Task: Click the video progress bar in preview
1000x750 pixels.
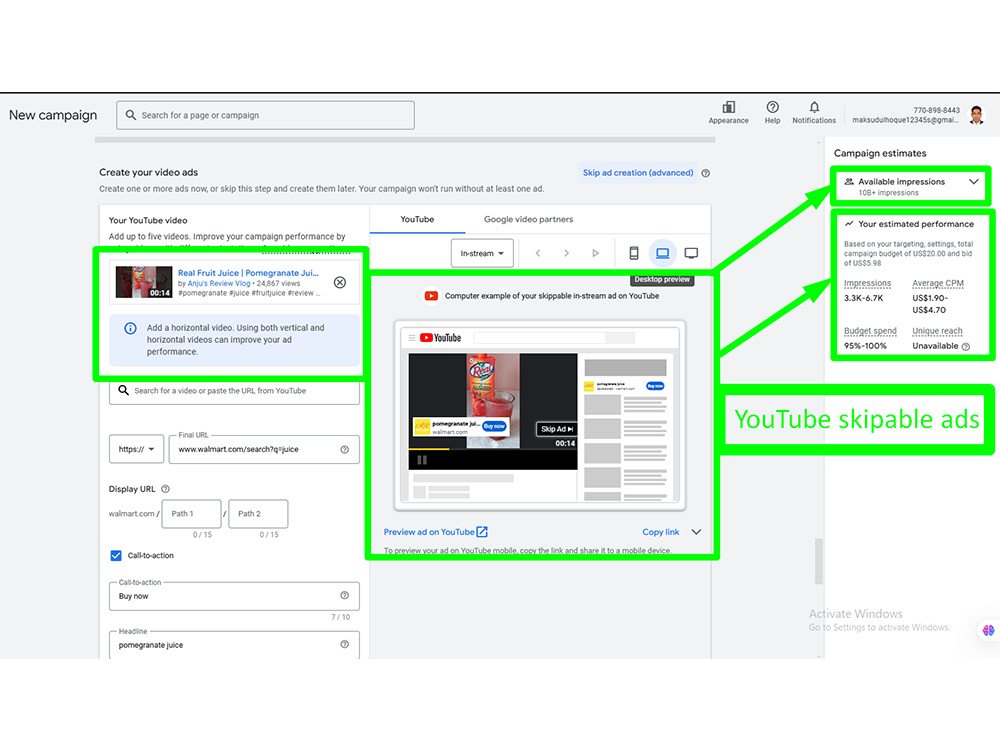Action: [492, 449]
